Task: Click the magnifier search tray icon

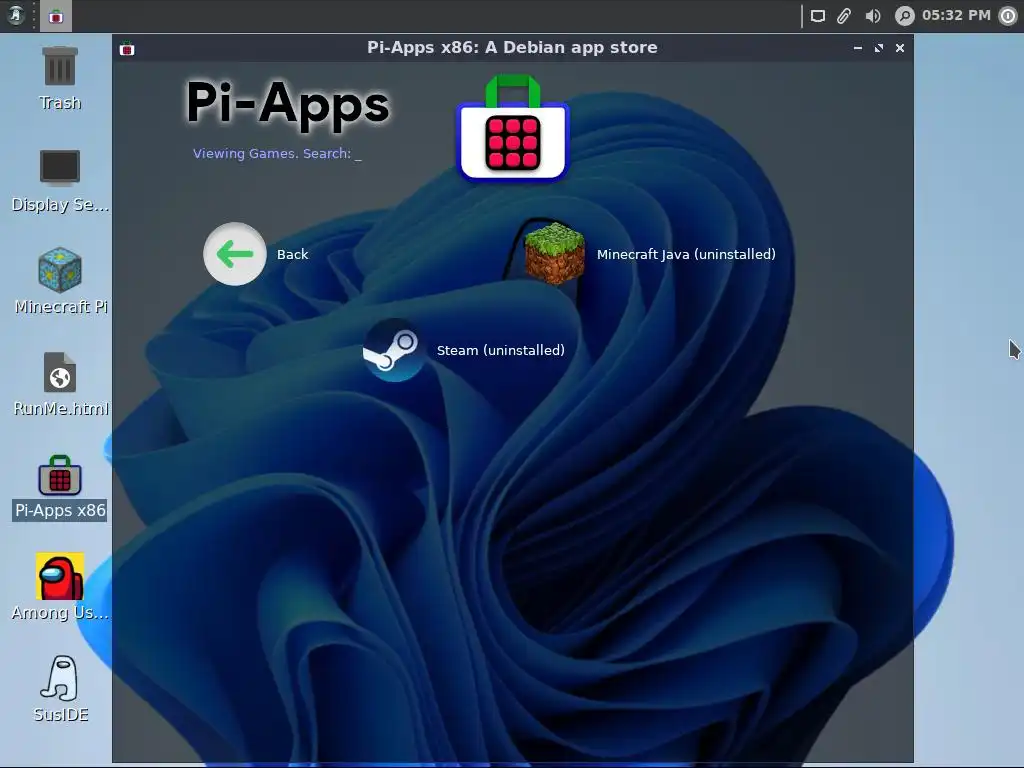Action: [x=904, y=16]
